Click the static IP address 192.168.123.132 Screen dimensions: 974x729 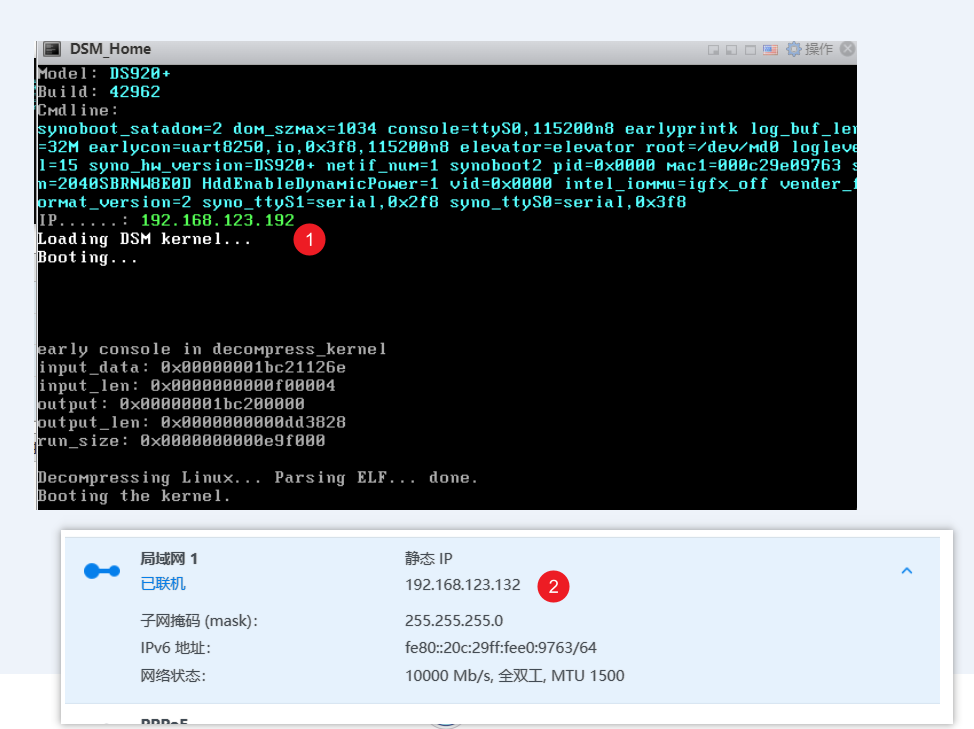[x=462, y=585]
